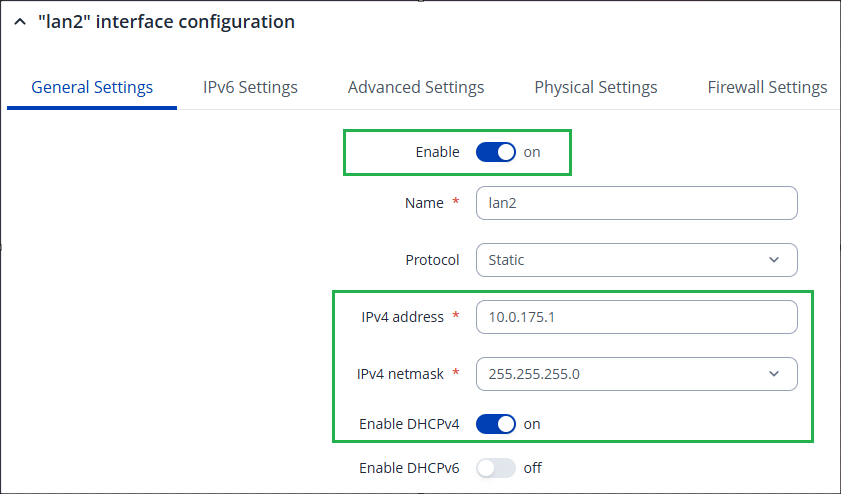Collapse the "lan2" interface configuration section
The image size is (841, 494).
[21, 22]
